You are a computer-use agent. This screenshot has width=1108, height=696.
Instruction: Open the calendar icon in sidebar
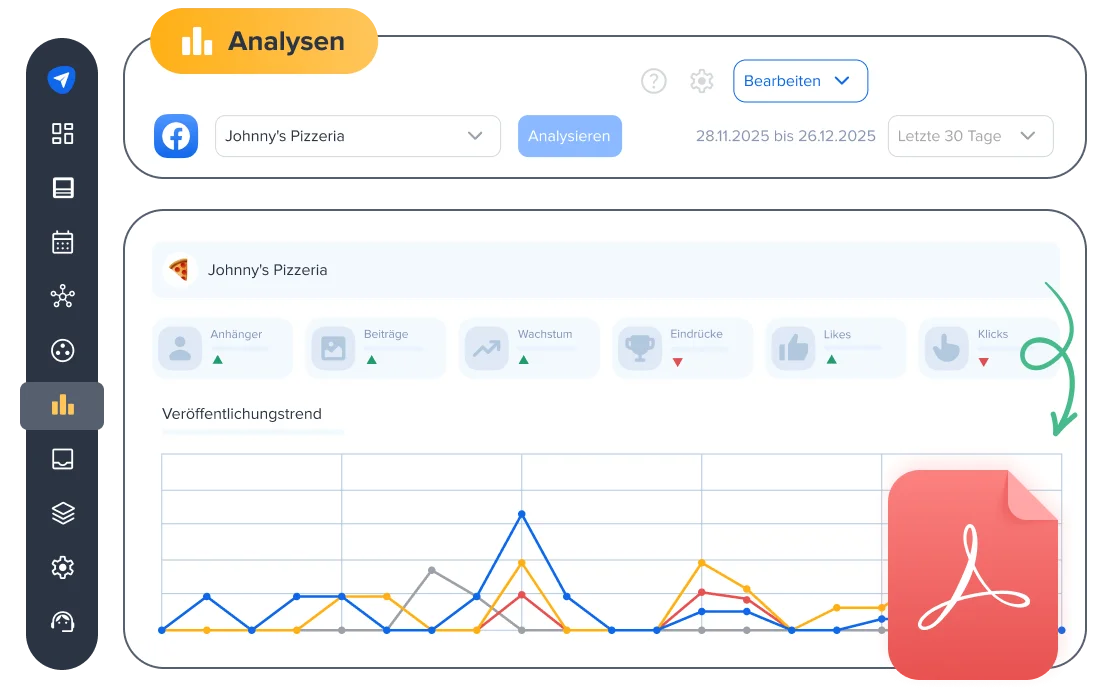tap(62, 242)
